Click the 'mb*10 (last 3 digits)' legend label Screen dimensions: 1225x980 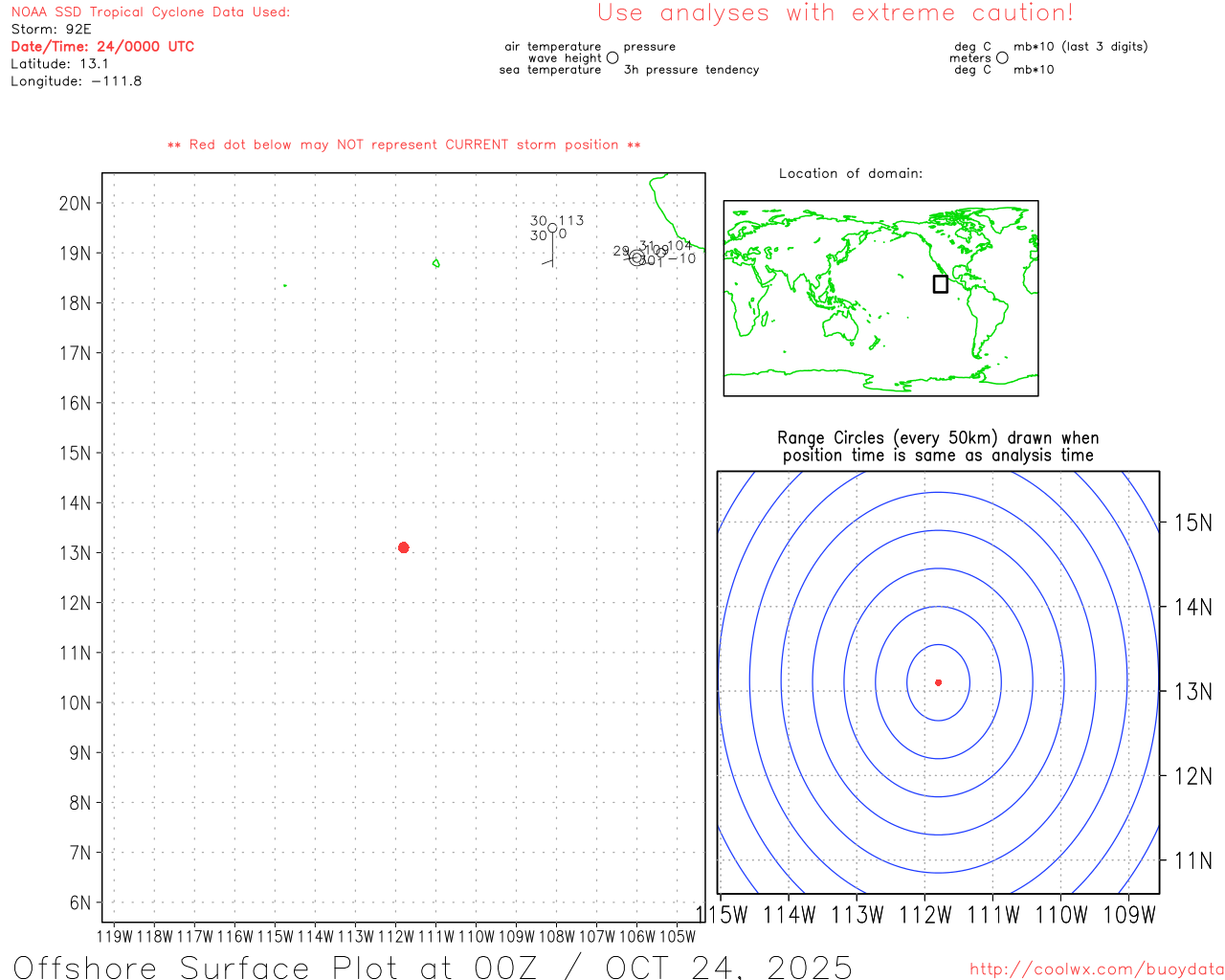(1080, 46)
